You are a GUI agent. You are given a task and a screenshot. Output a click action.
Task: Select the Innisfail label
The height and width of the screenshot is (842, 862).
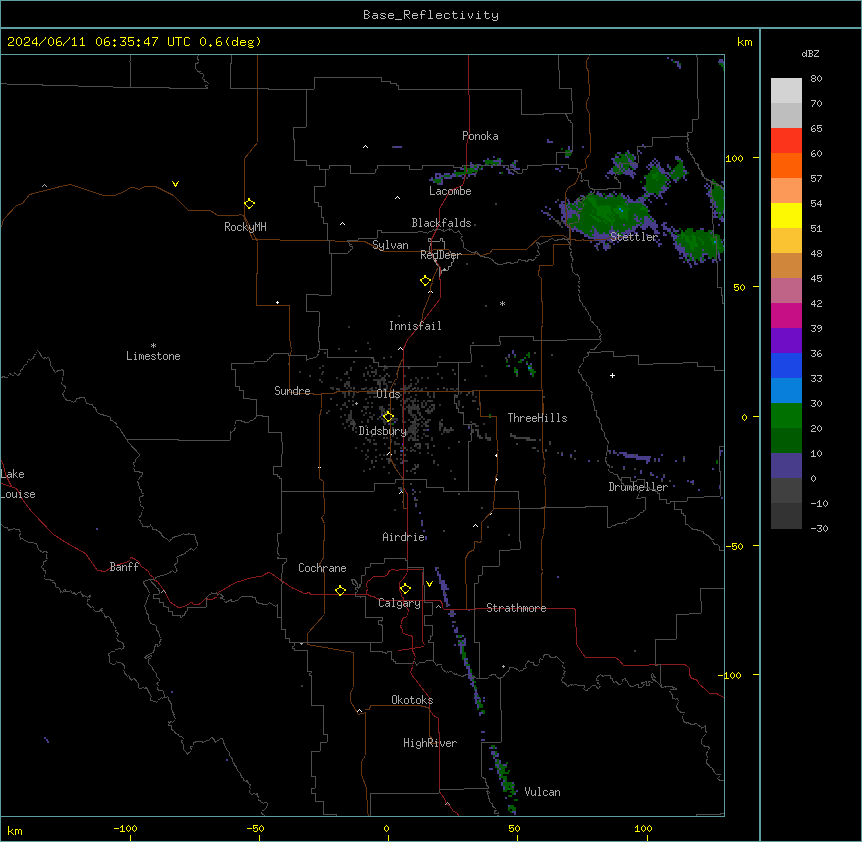tap(415, 326)
